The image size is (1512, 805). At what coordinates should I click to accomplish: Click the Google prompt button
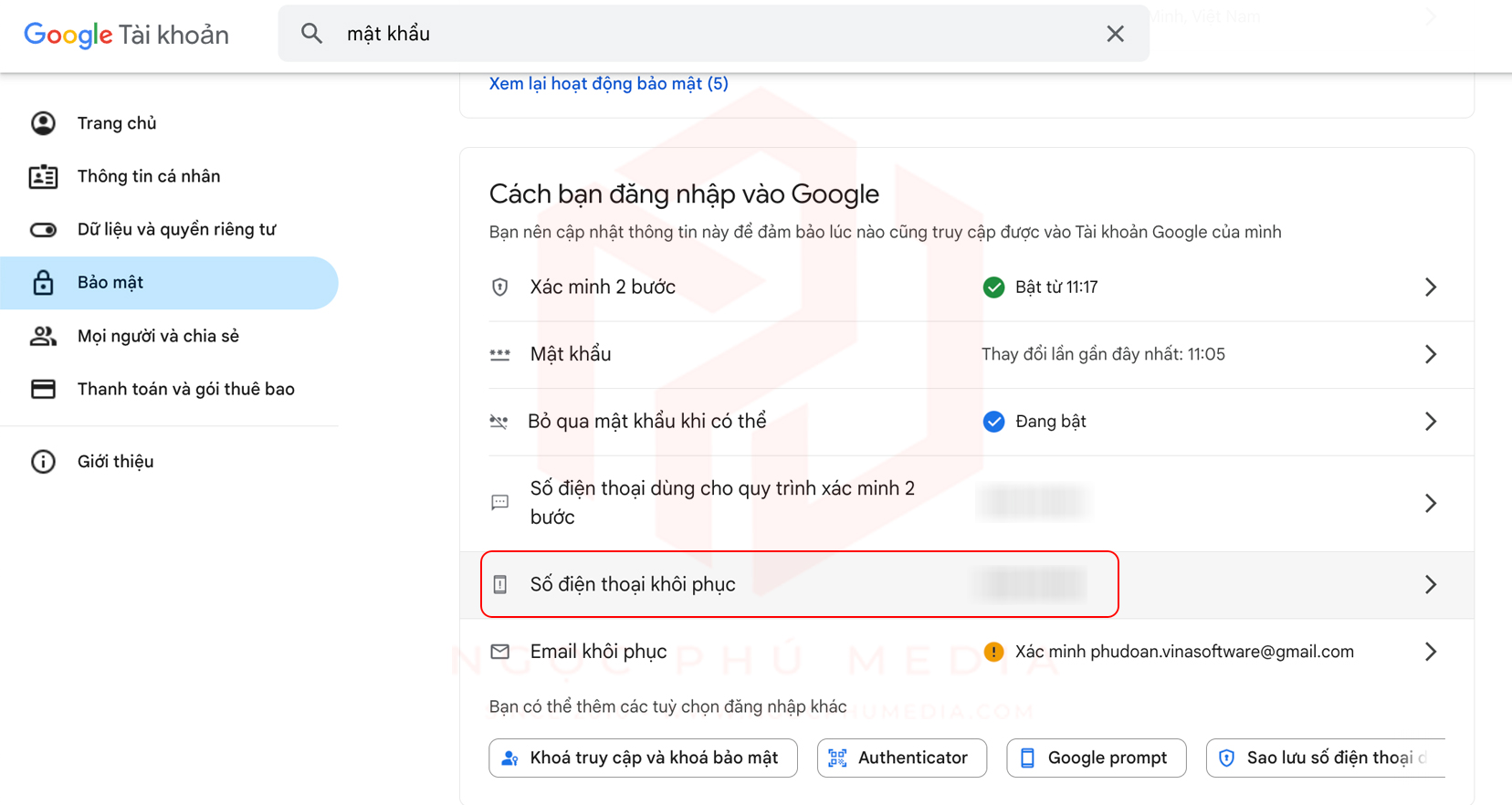1097,758
